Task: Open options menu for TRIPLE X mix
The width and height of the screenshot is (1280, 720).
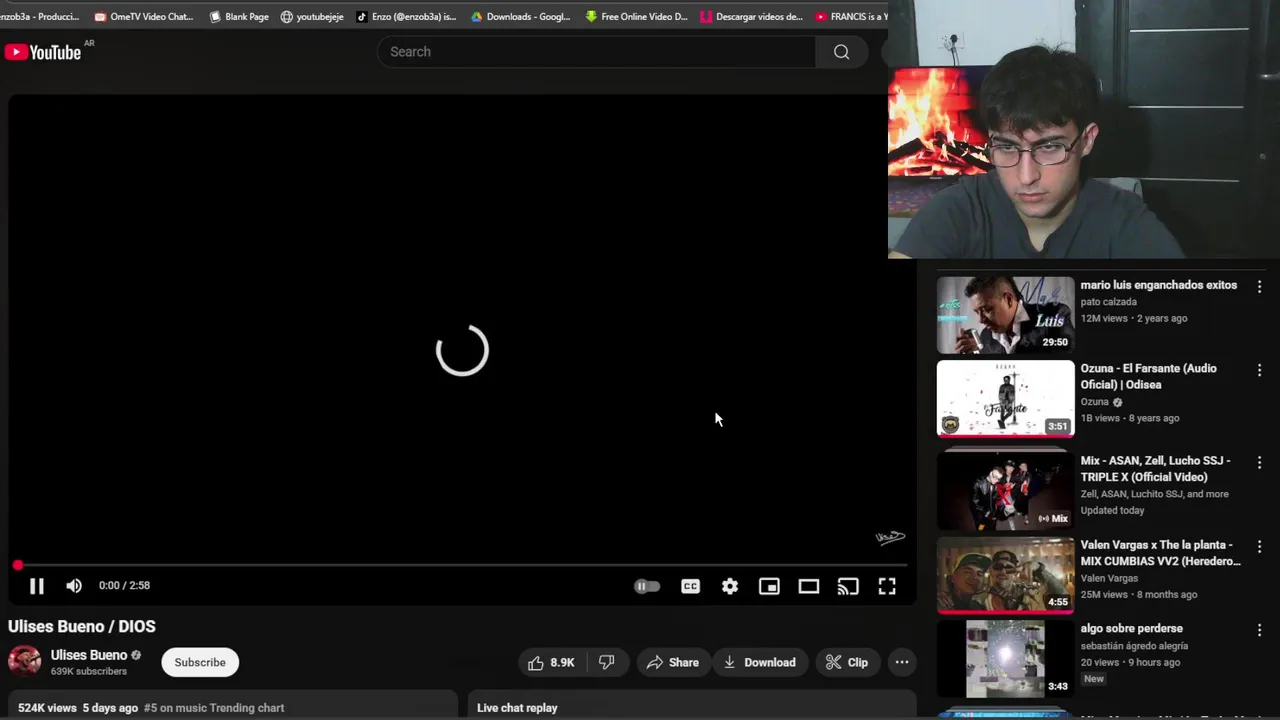Action: coord(1259,462)
